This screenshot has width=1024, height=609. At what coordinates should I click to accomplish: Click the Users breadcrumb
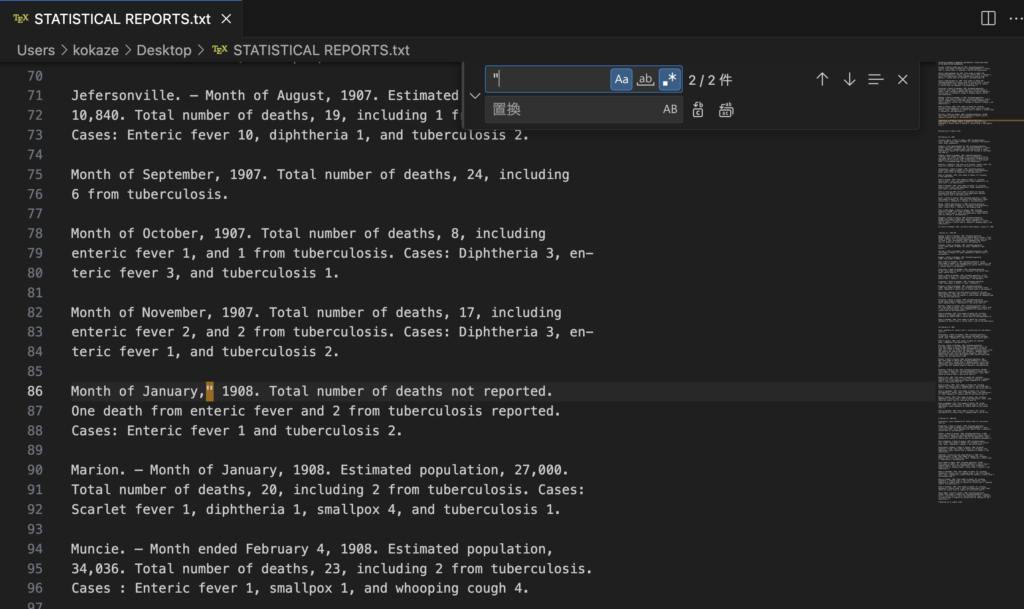pos(36,50)
